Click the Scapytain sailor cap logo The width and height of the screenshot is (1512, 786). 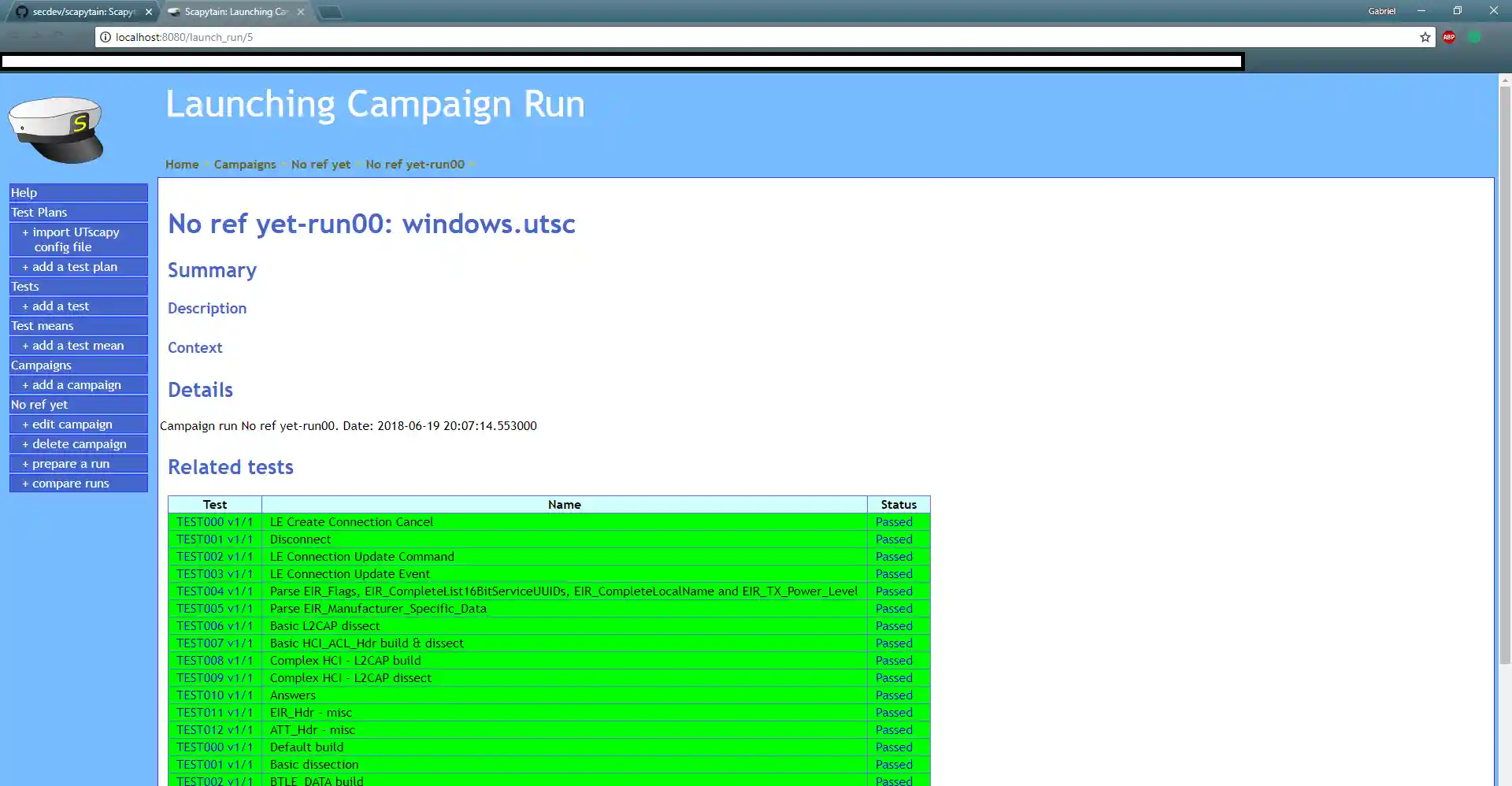pos(57,128)
